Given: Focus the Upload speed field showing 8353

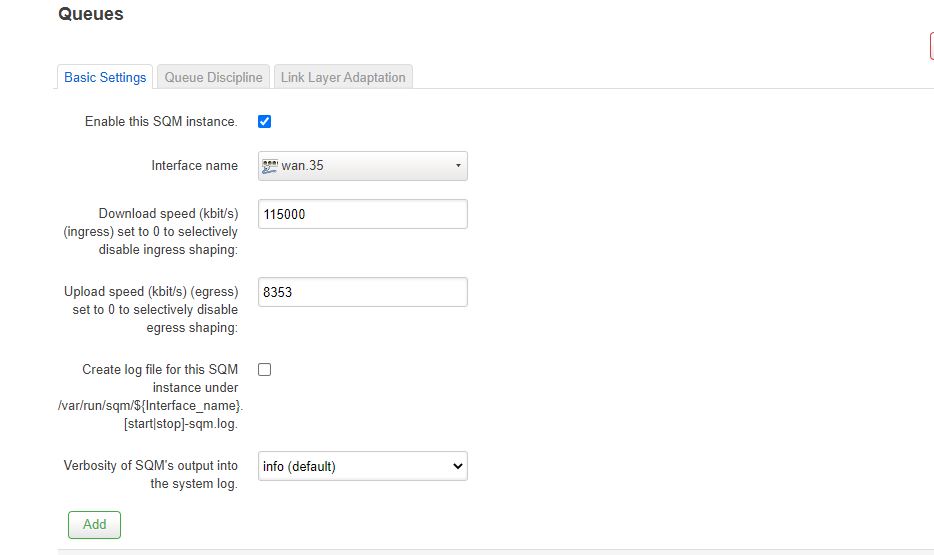Looking at the screenshot, I should click(363, 292).
